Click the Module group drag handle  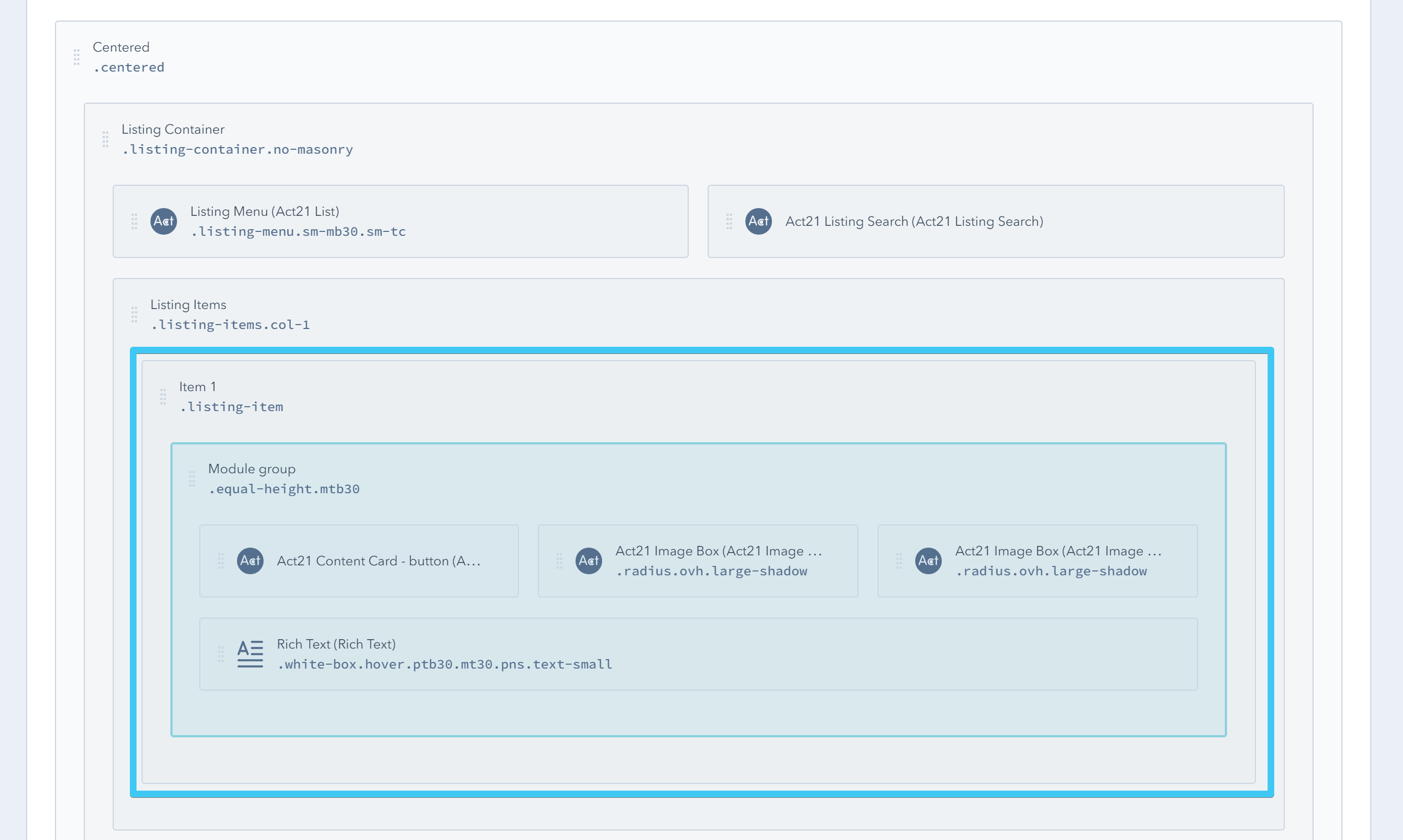192,479
